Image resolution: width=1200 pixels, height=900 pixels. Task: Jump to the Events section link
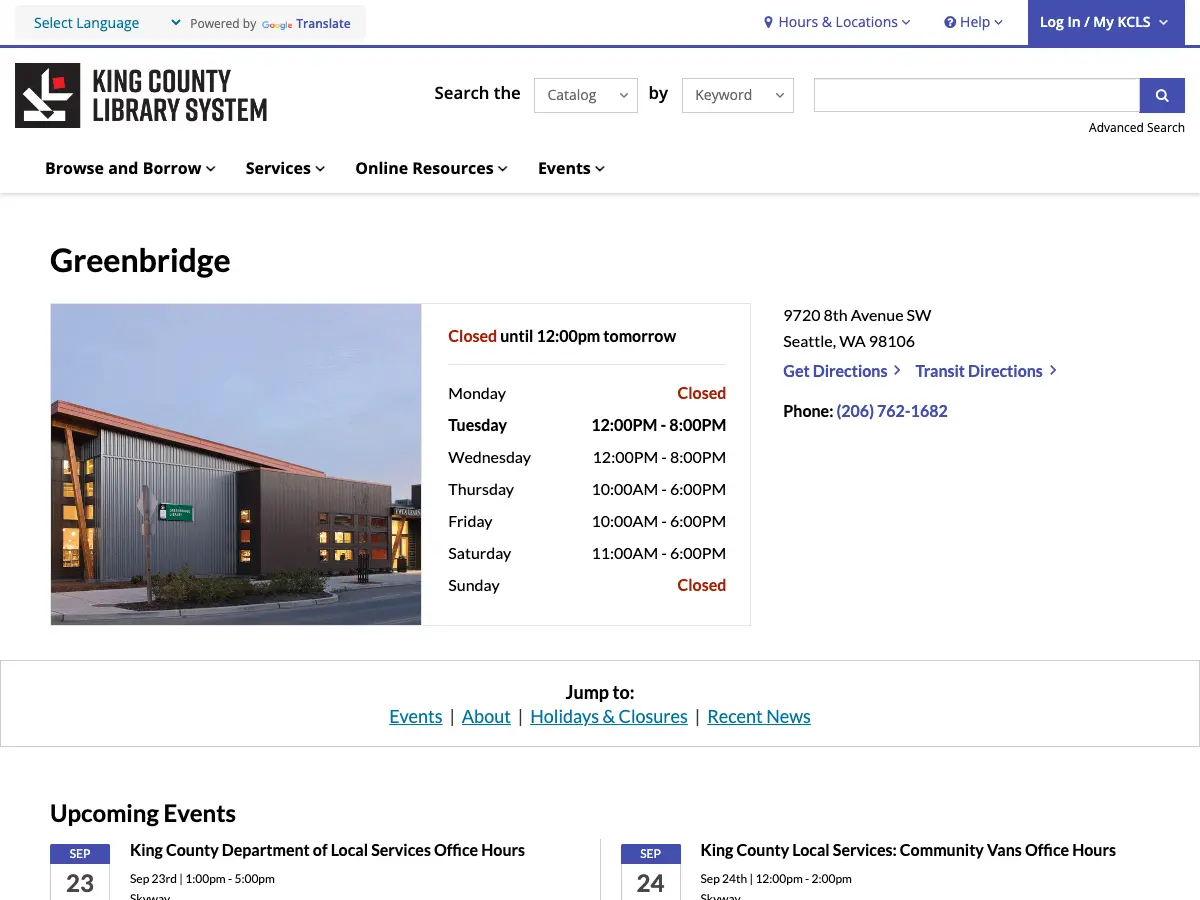(x=416, y=717)
